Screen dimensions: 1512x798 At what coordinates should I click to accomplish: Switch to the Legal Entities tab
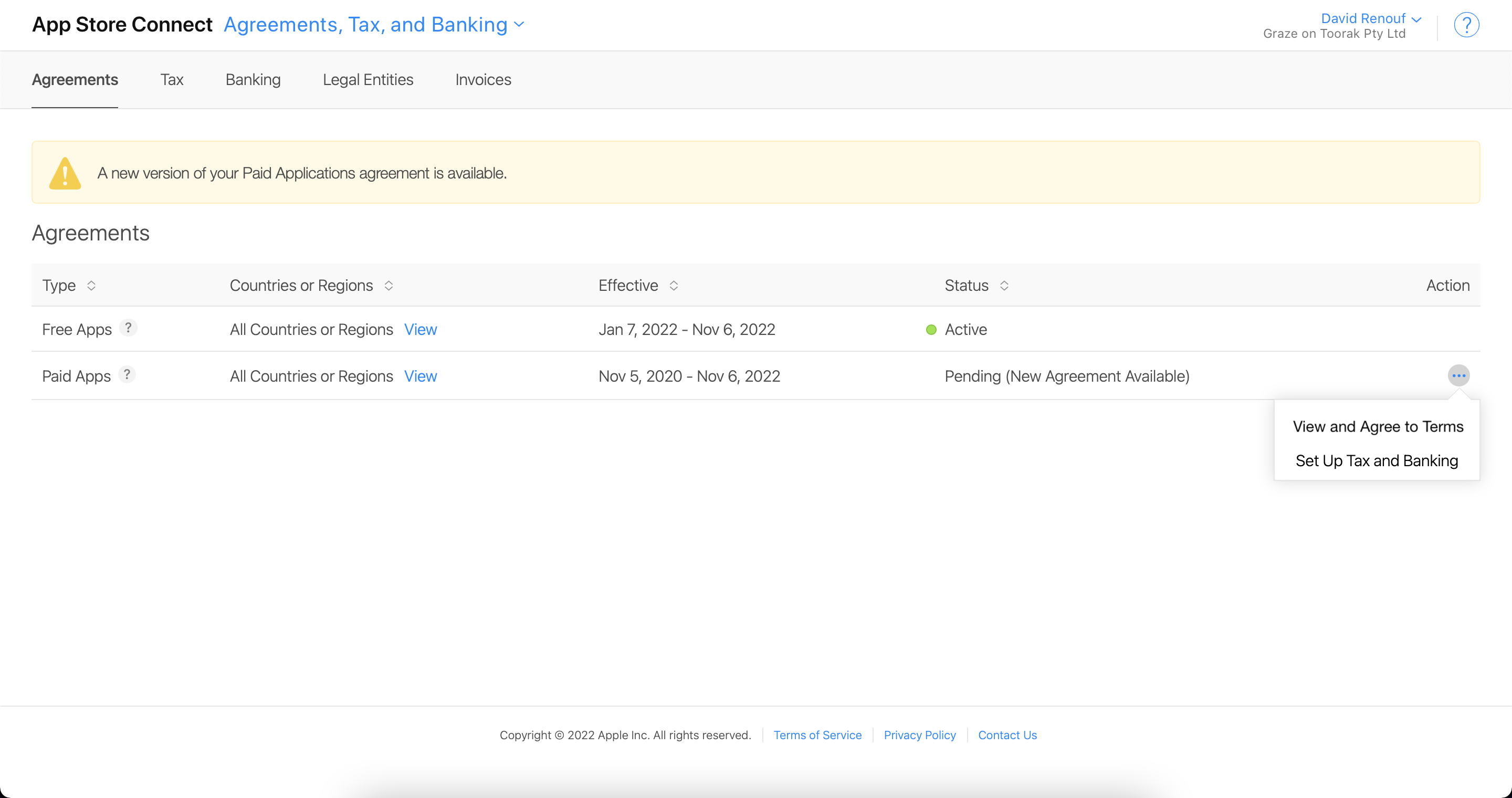coord(368,80)
